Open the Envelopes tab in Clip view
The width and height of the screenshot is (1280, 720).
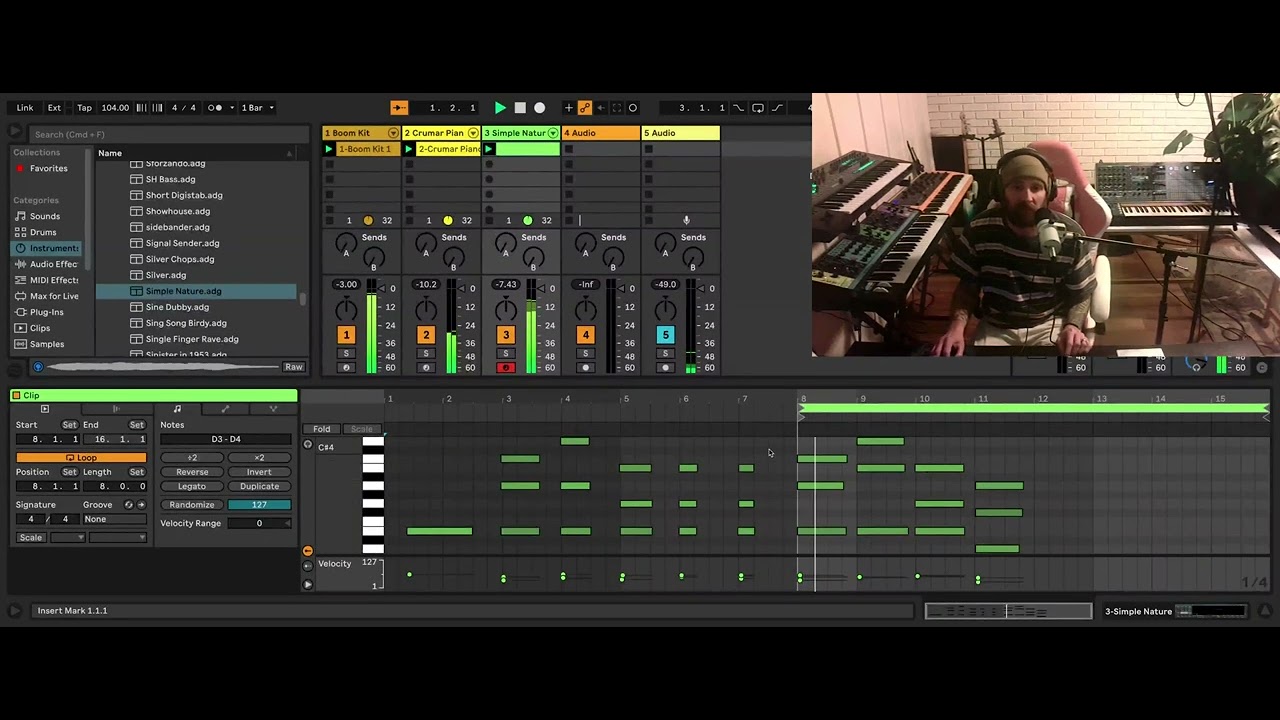pos(225,409)
